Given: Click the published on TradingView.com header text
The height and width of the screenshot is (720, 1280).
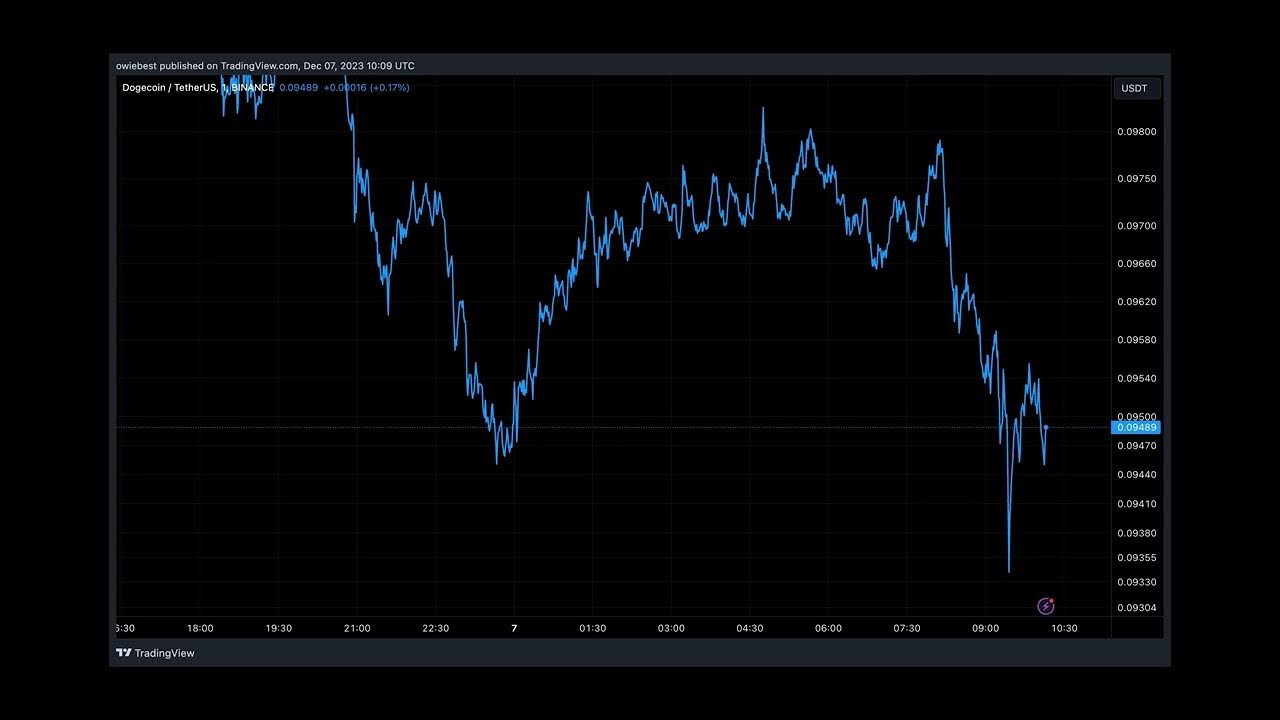Looking at the screenshot, I should point(265,66).
